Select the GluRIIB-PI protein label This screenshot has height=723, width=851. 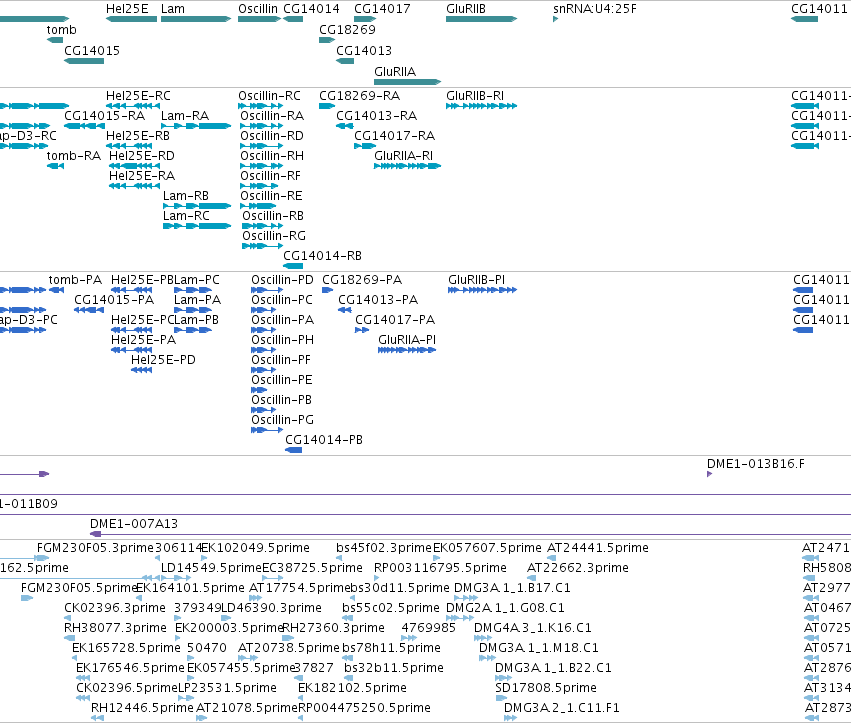coord(477,280)
